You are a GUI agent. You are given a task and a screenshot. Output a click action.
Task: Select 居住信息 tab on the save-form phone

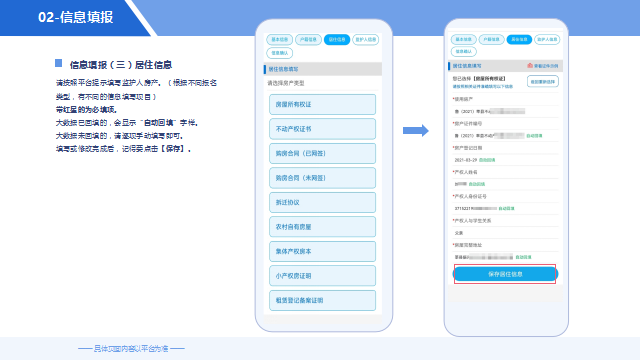tap(519, 40)
